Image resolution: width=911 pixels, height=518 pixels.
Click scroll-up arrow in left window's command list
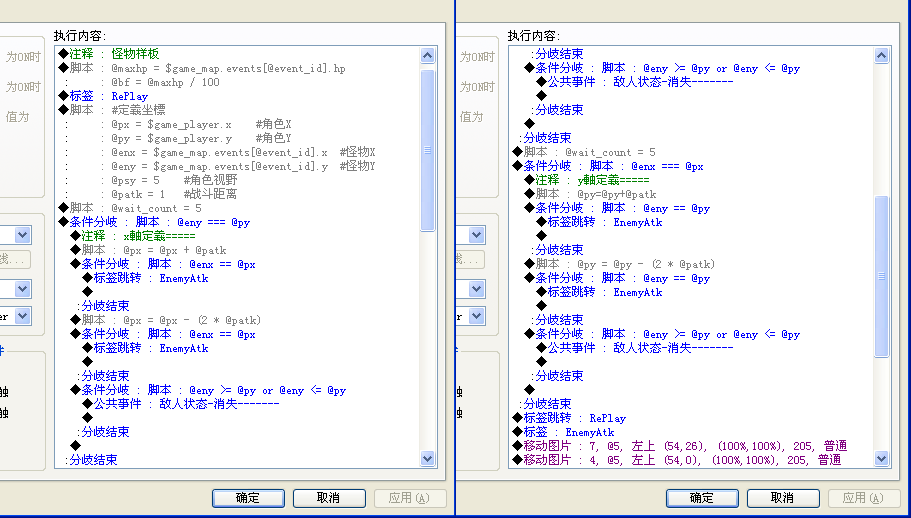[428, 56]
